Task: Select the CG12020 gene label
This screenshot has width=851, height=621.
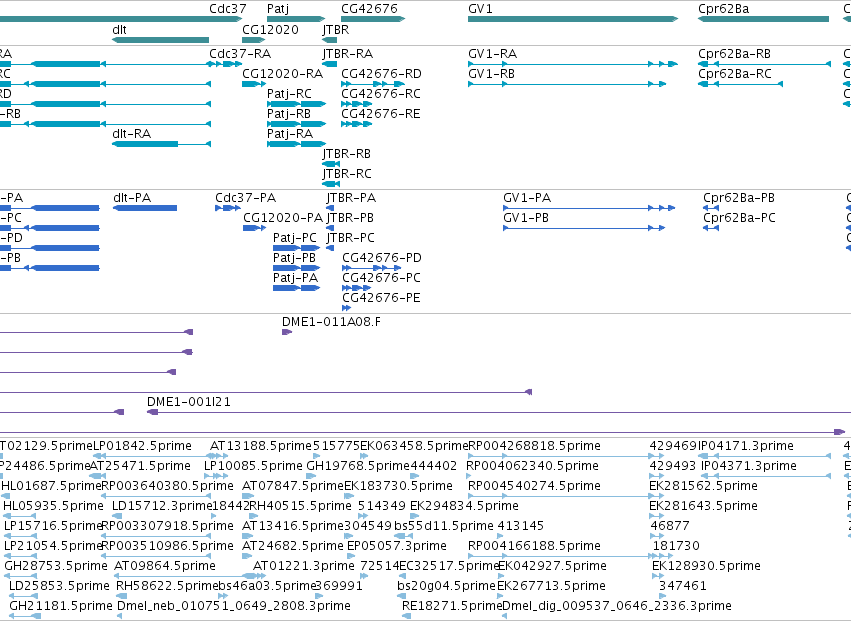Action: click(x=270, y=29)
